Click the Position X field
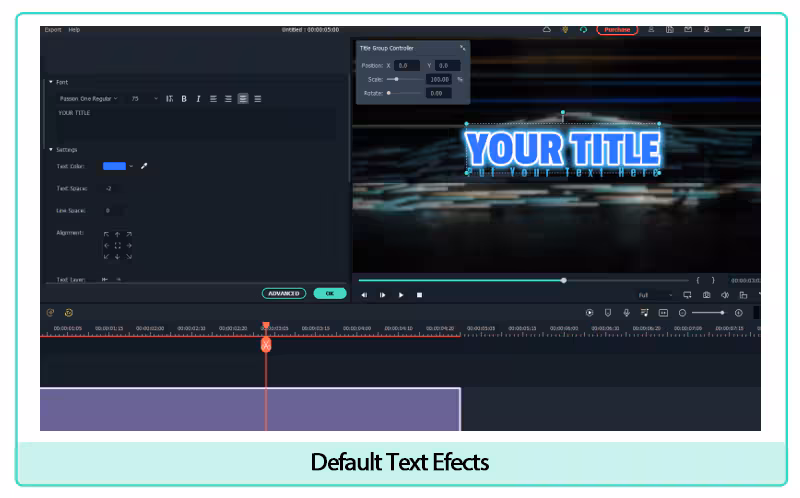This screenshot has width=800, height=498. (407, 65)
